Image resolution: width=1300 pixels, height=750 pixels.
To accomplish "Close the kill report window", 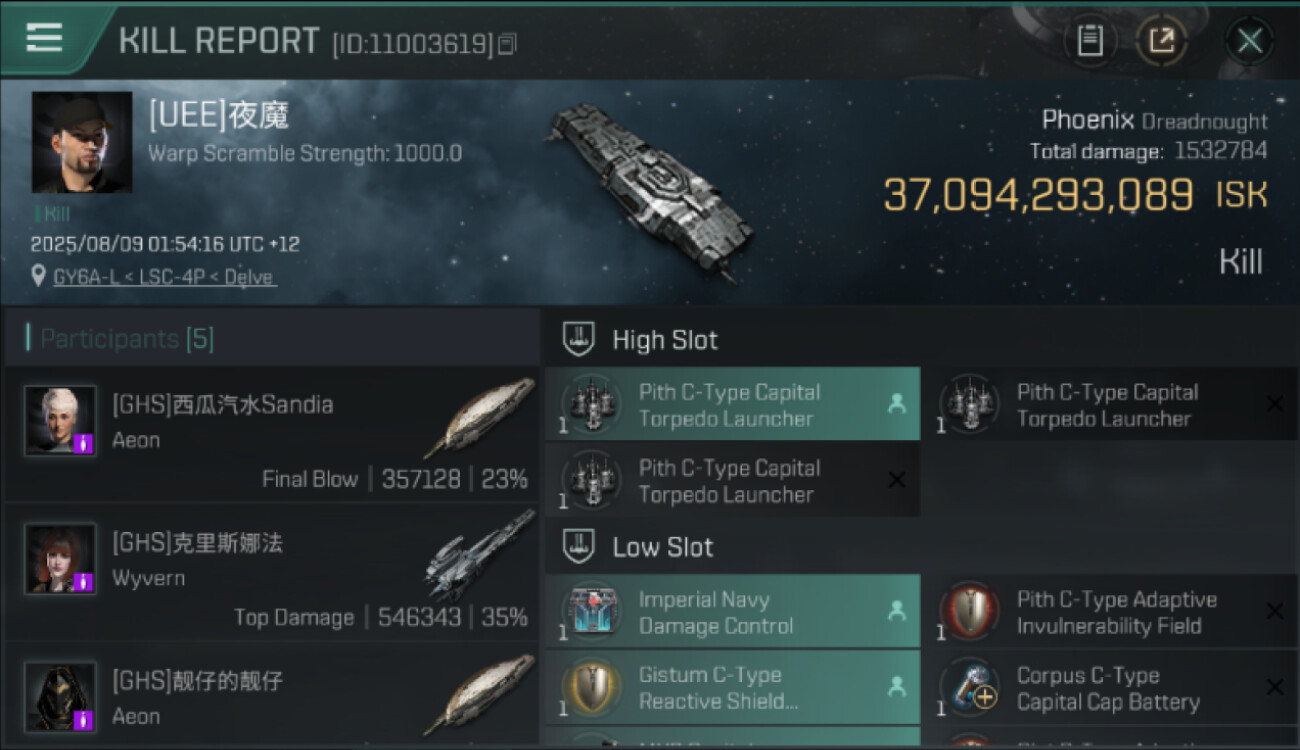I will point(1249,41).
